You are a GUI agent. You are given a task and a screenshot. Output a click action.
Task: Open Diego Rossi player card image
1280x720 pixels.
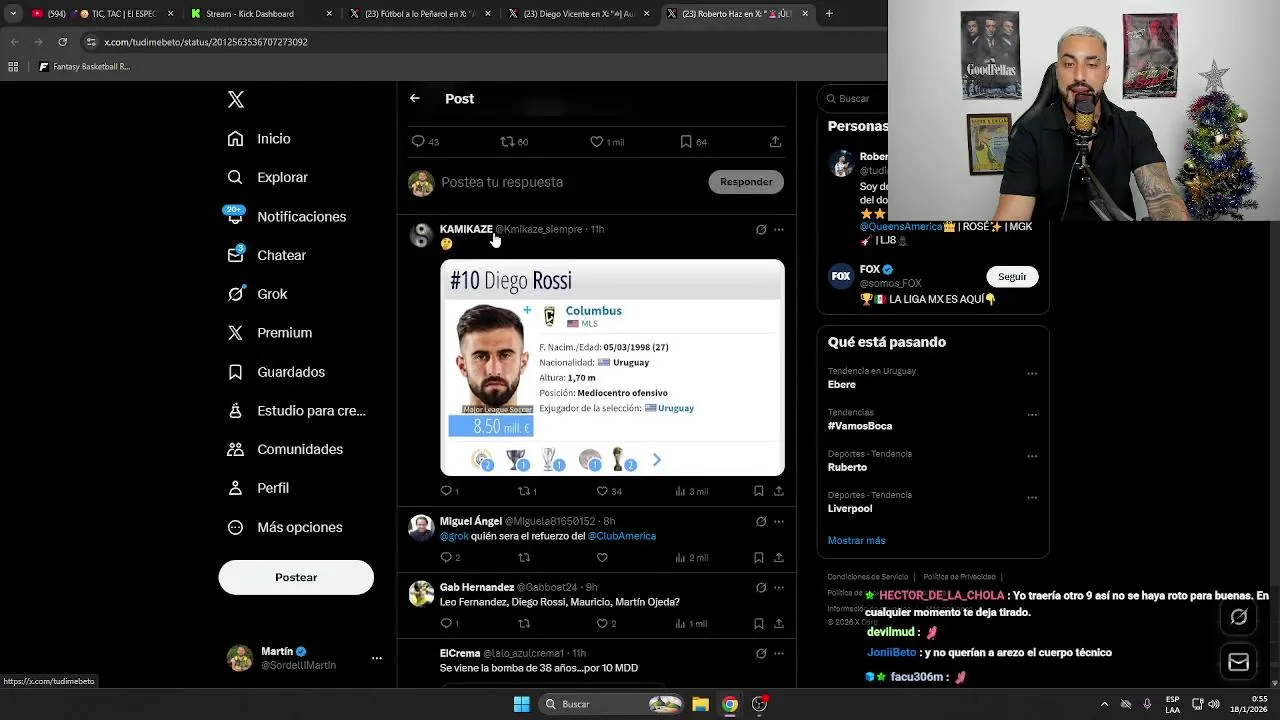[612, 367]
